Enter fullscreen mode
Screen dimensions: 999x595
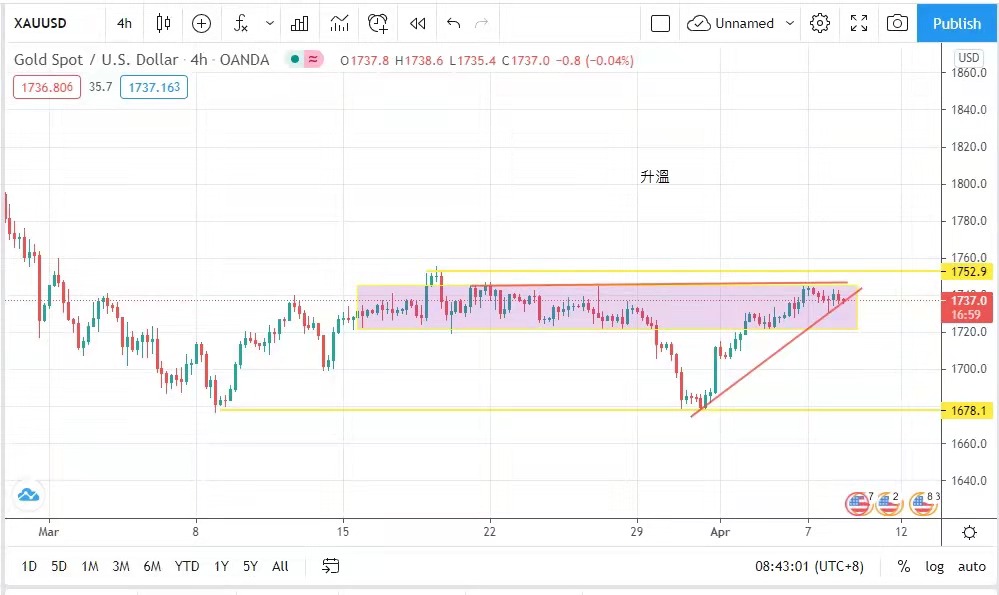tap(858, 23)
